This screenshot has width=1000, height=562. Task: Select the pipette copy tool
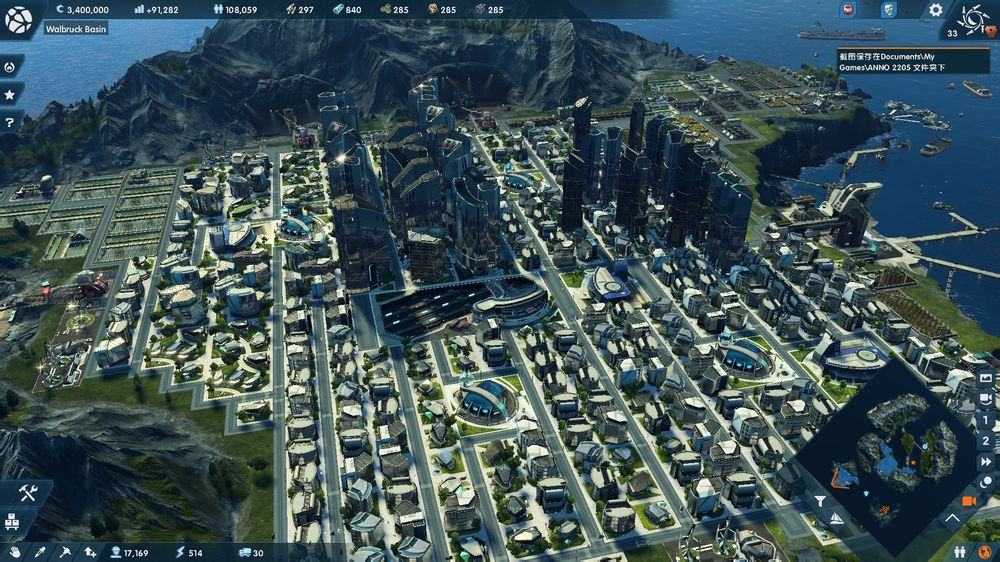40,552
